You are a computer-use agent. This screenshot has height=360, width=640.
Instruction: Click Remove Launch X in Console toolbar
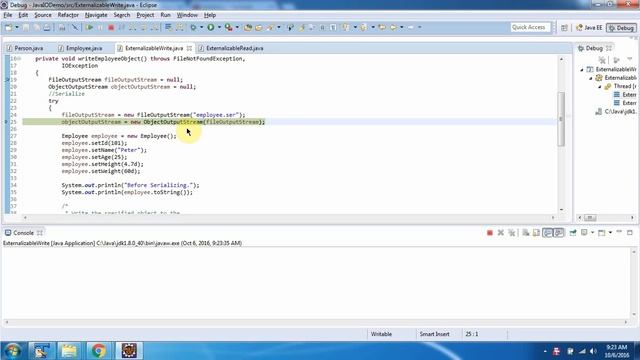pyautogui.click(x=501, y=233)
